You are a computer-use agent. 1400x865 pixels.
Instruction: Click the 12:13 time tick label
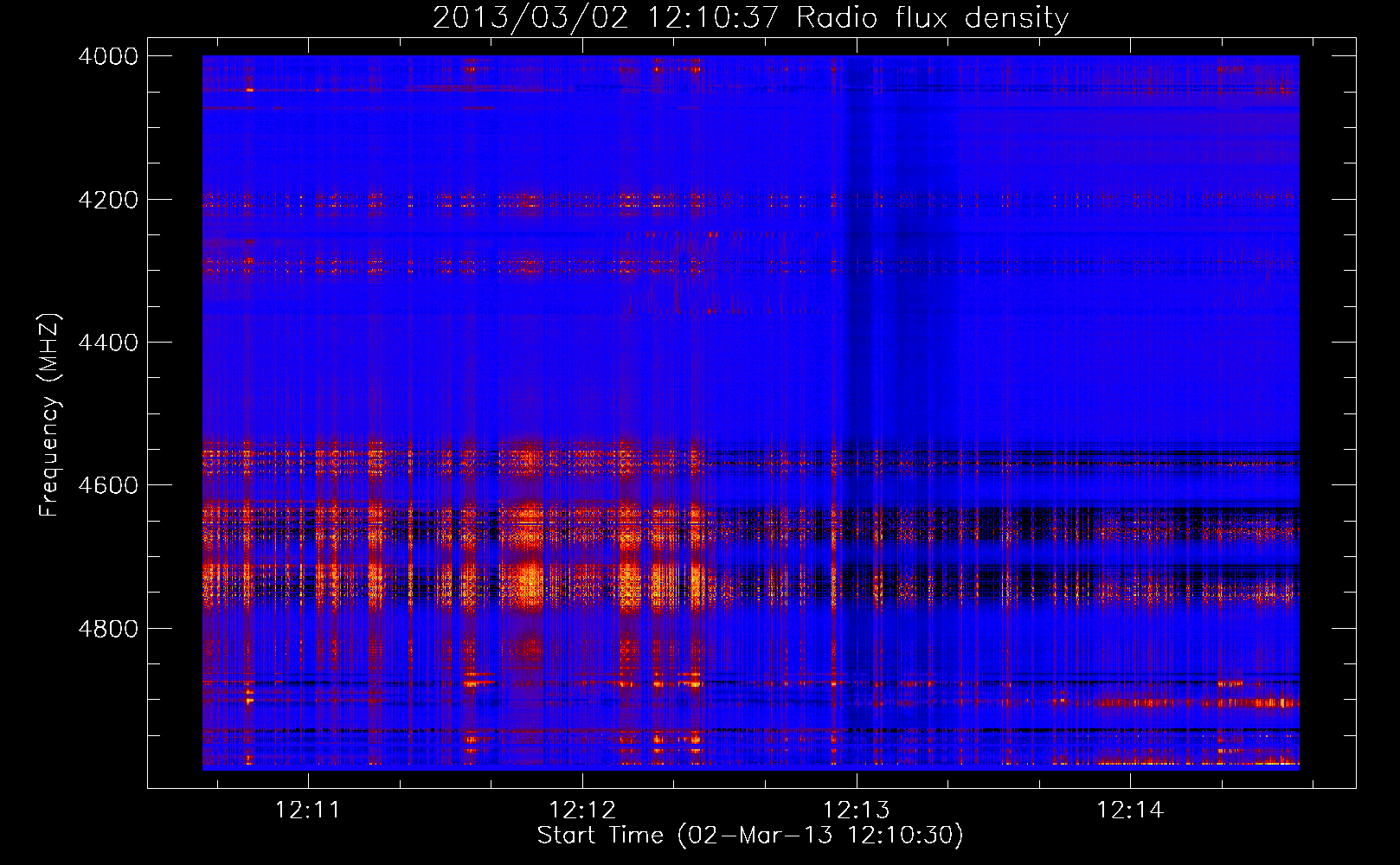tap(857, 811)
